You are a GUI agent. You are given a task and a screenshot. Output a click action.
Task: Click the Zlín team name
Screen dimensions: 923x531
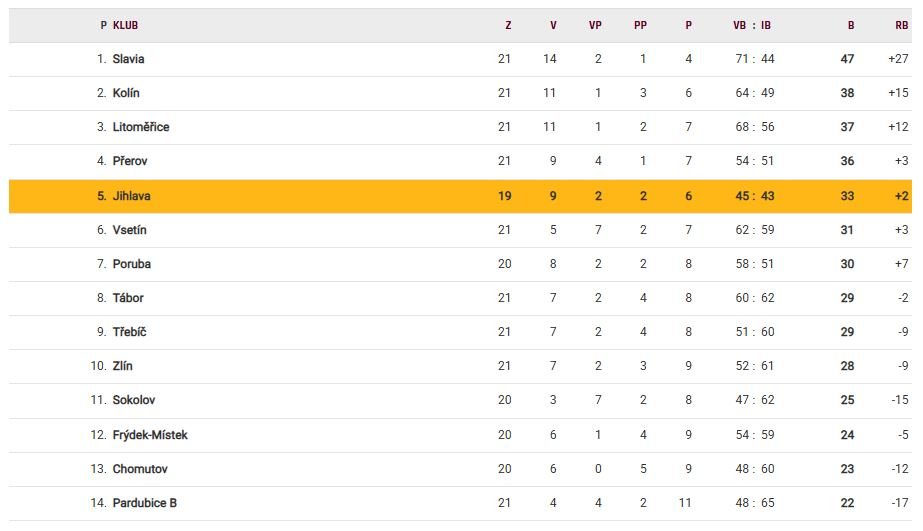click(x=122, y=366)
